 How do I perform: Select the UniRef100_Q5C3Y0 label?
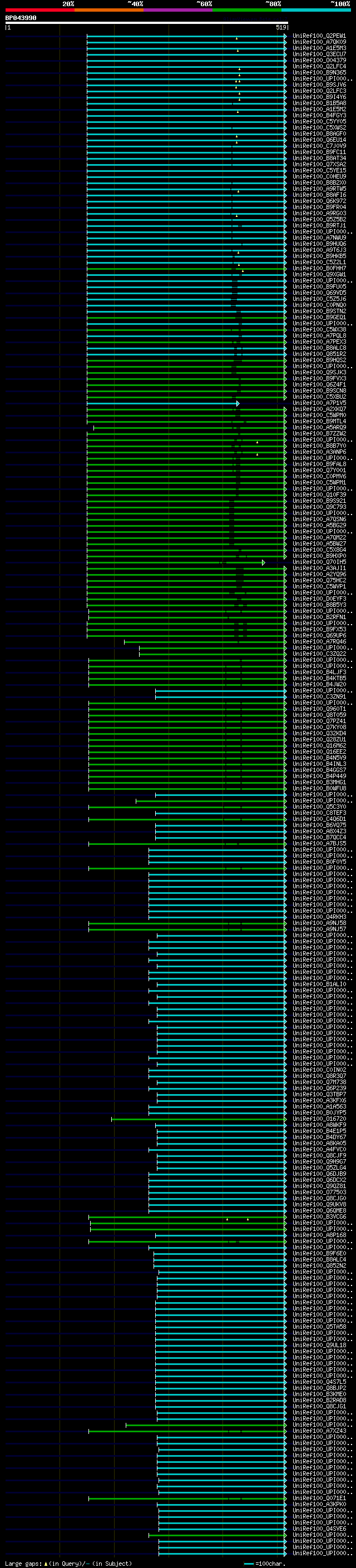click(x=319, y=807)
